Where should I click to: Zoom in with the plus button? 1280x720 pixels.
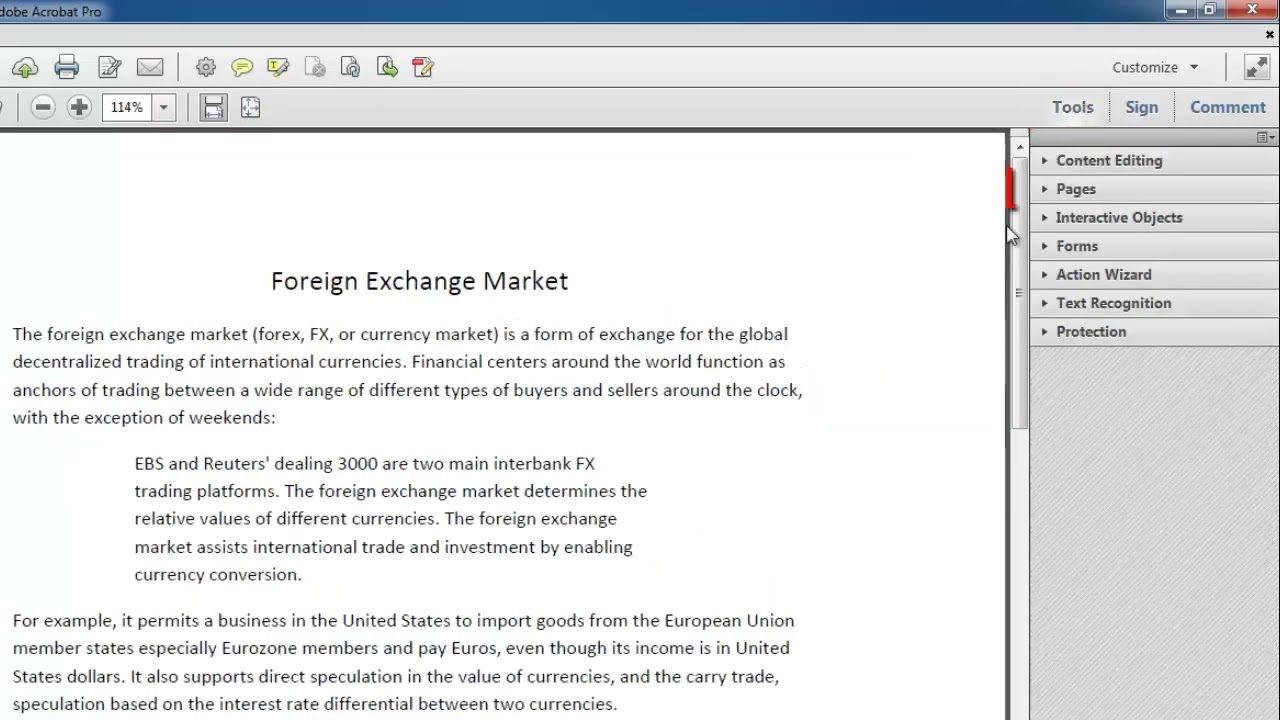79,107
